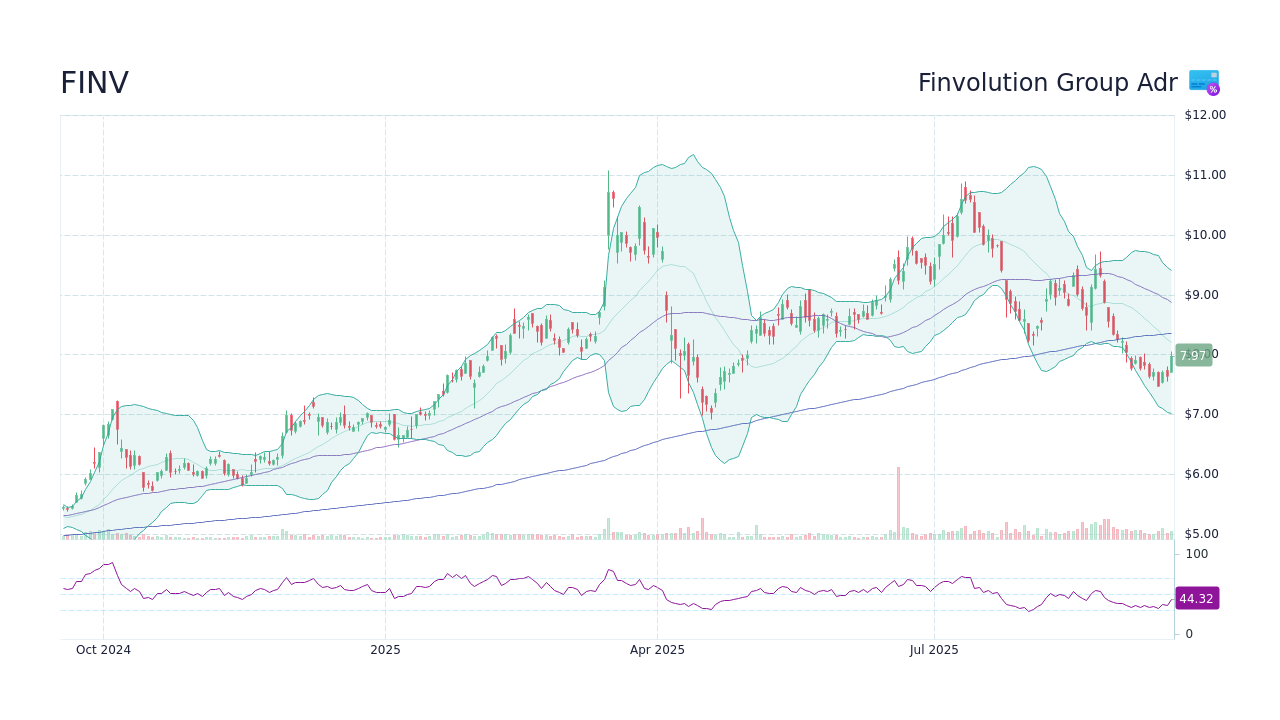Select the green 7.97 current price tag
Viewport: 1280px width, 720px height.
coord(1193,355)
